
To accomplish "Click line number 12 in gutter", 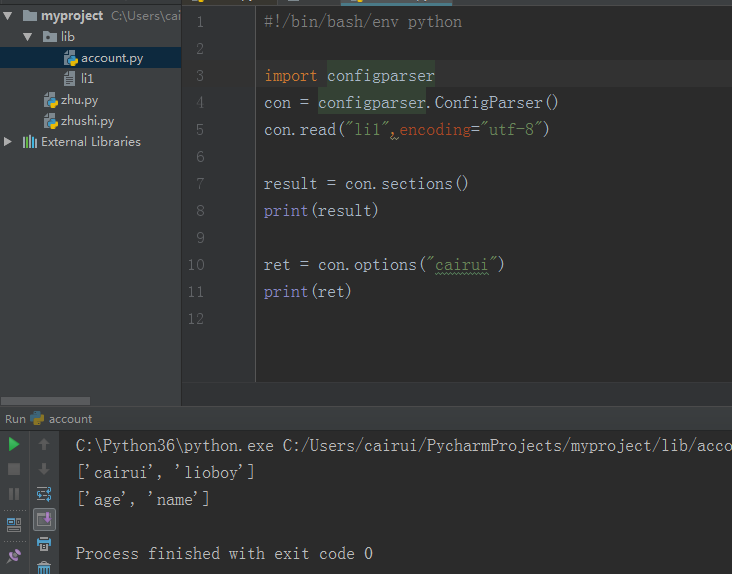I will coord(196,319).
